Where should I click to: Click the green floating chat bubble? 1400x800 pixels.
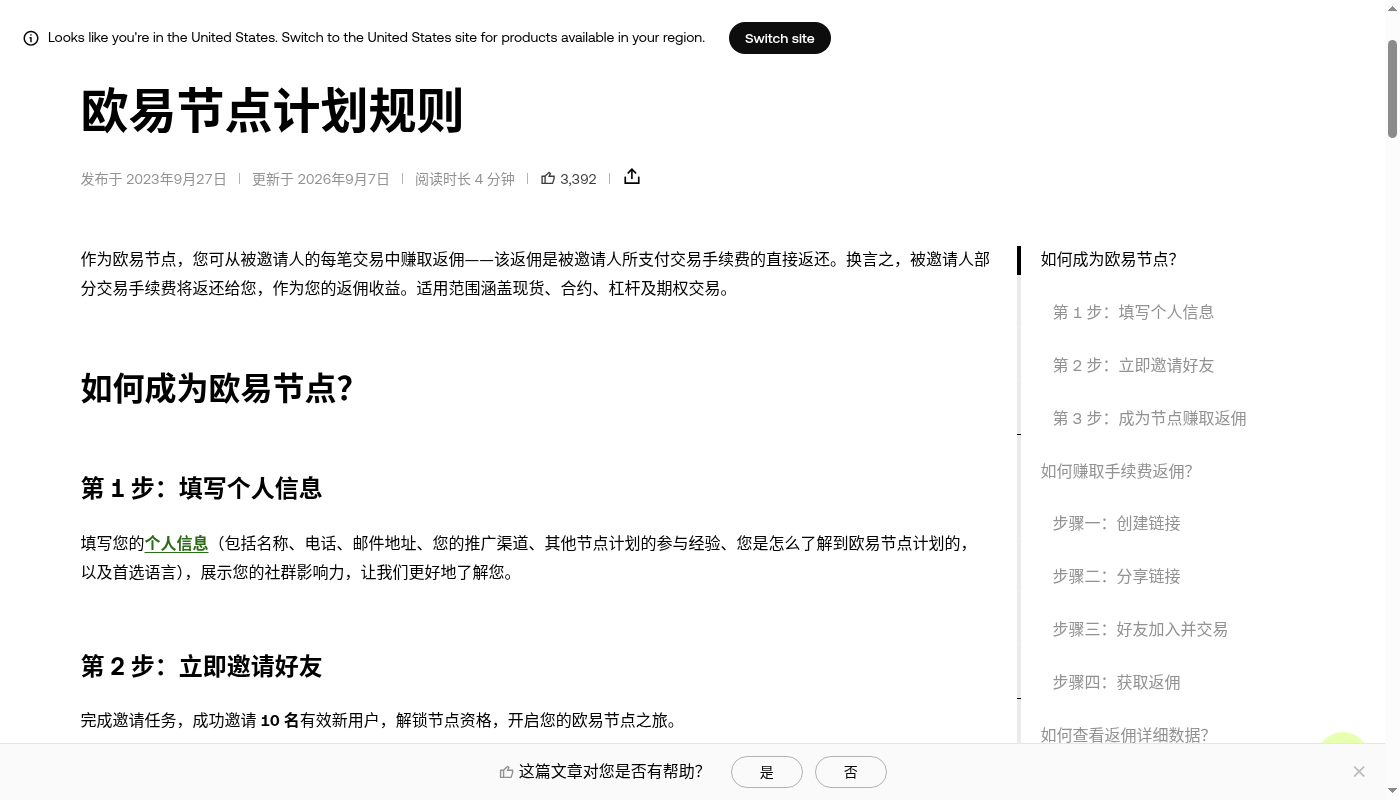click(1342, 738)
